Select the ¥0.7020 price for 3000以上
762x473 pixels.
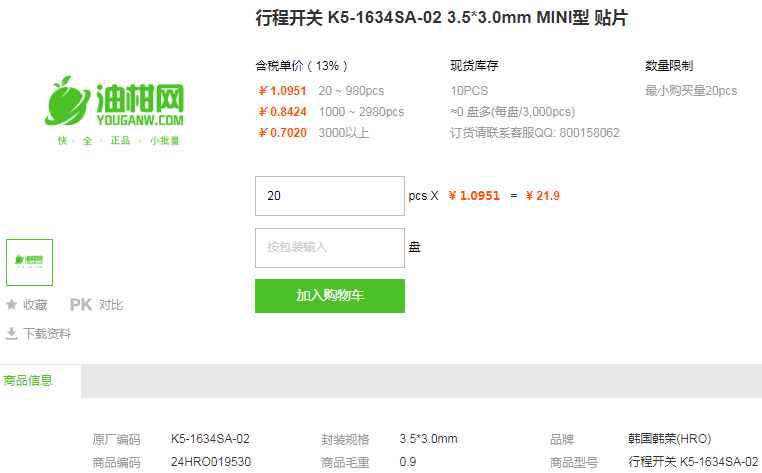[283, 132]
